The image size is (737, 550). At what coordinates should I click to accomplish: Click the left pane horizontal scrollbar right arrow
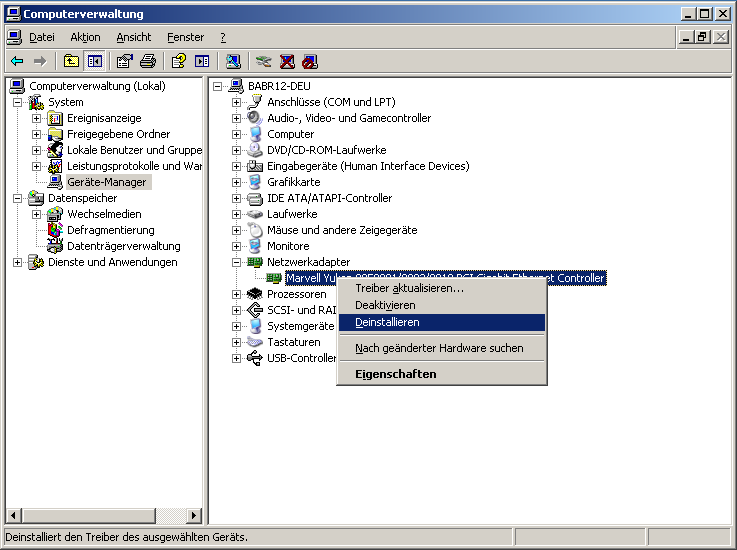[x=194, y=516]
